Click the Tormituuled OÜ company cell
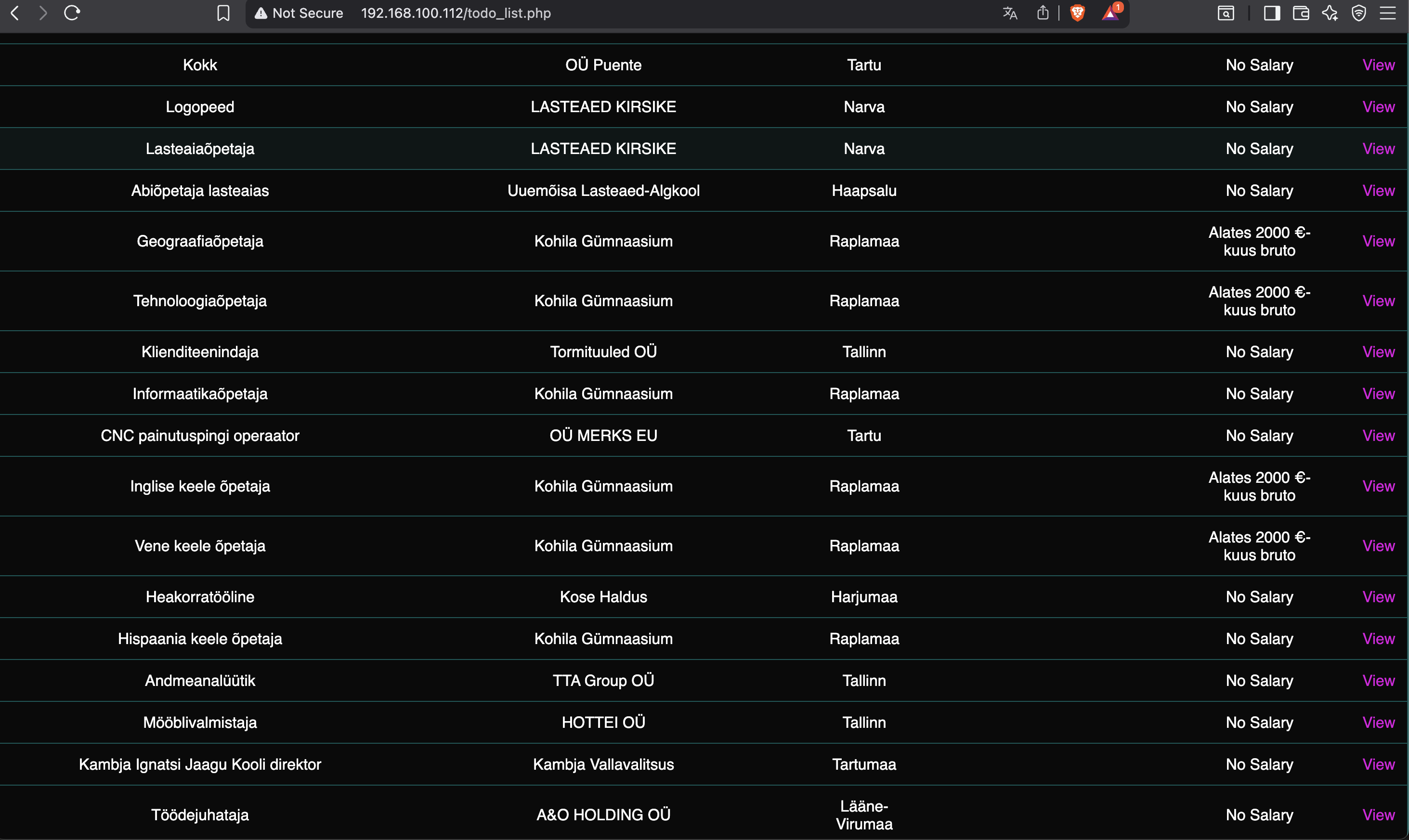 pyautogui.click(x=603, y=352)
